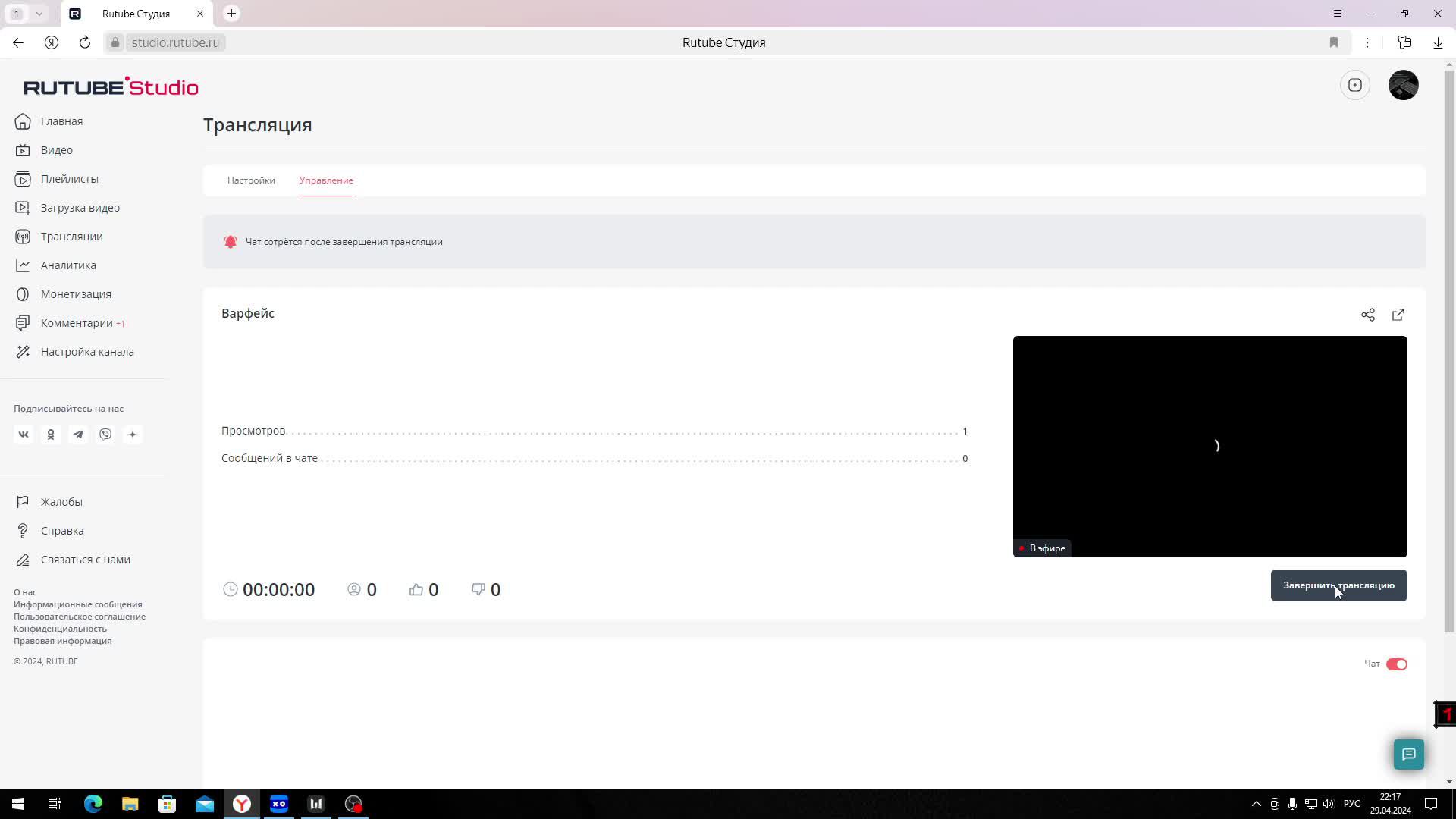Show hidden system tray icons

pos(1257,804)
